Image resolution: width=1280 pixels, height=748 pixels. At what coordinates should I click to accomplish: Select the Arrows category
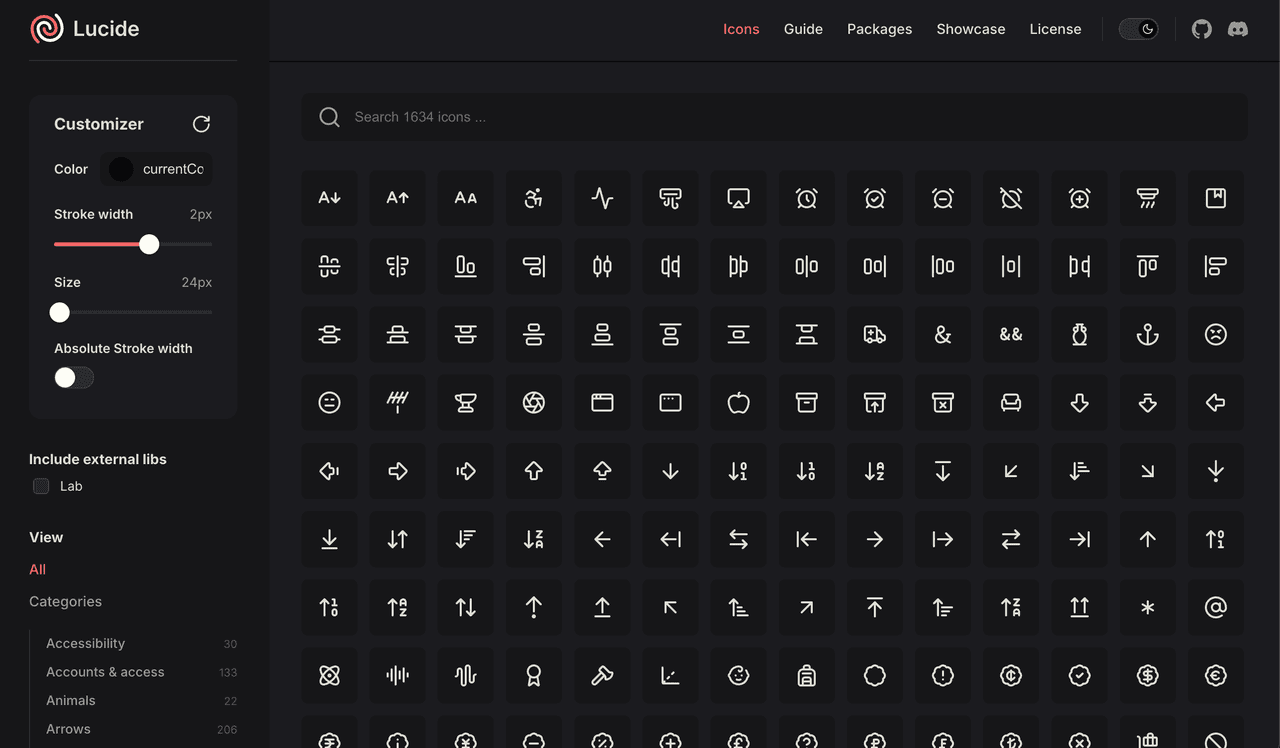coord(68,729)
